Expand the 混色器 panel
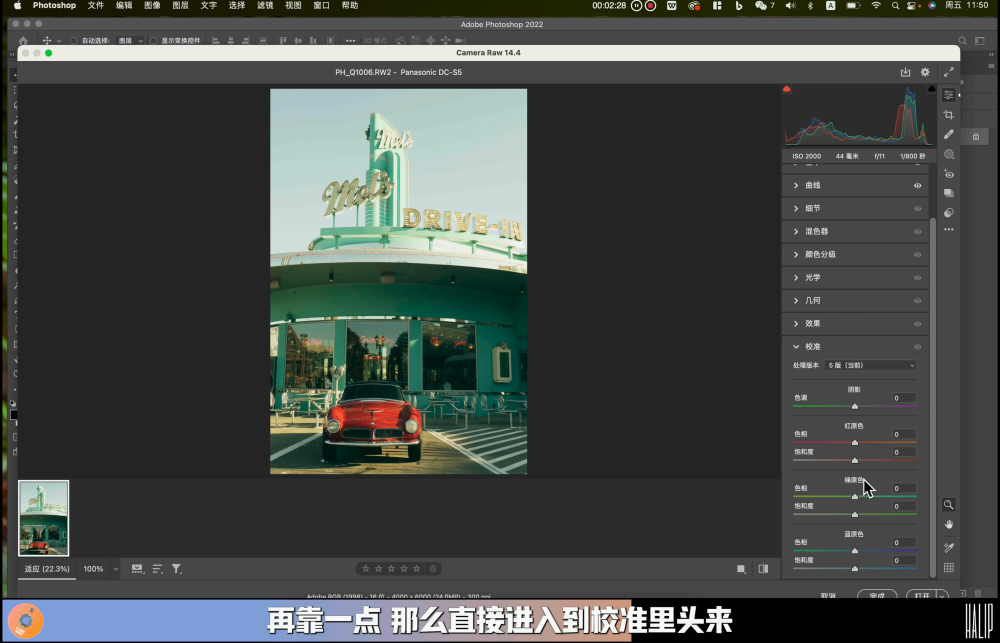Viewport: 1000px width, 643px height. point(796,232)
